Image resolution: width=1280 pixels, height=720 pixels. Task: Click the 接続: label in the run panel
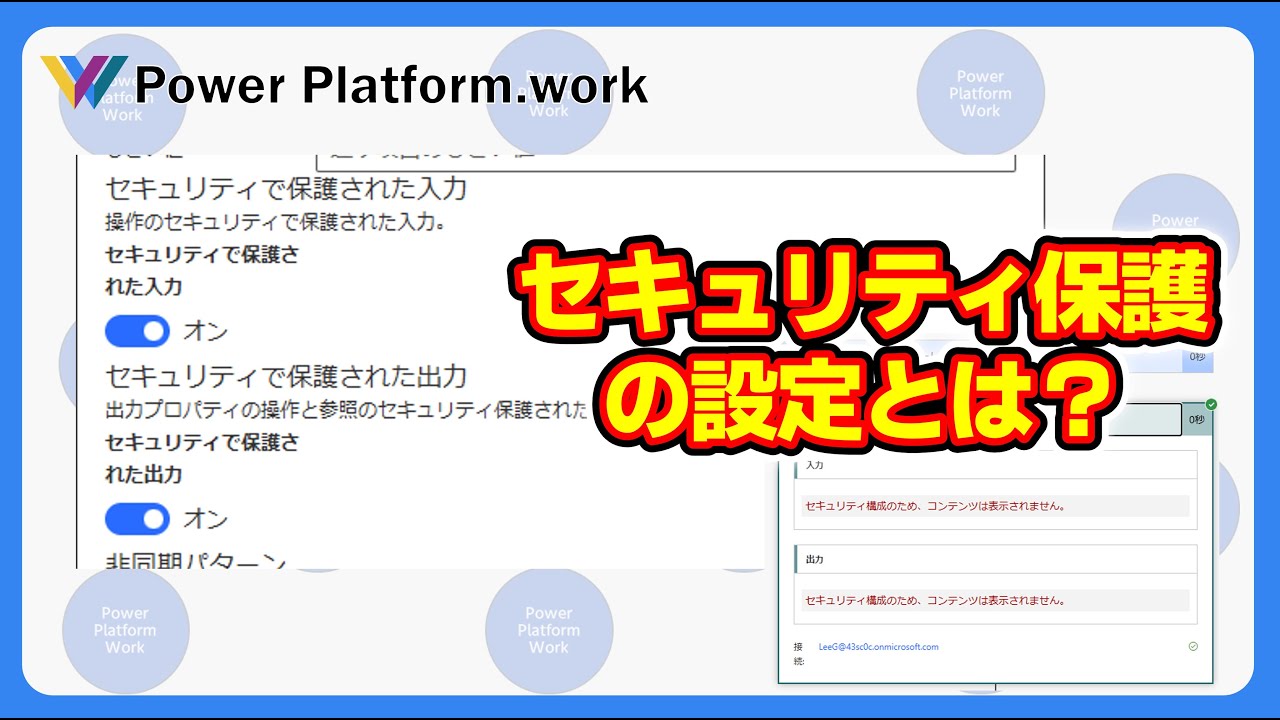(798, 654)
